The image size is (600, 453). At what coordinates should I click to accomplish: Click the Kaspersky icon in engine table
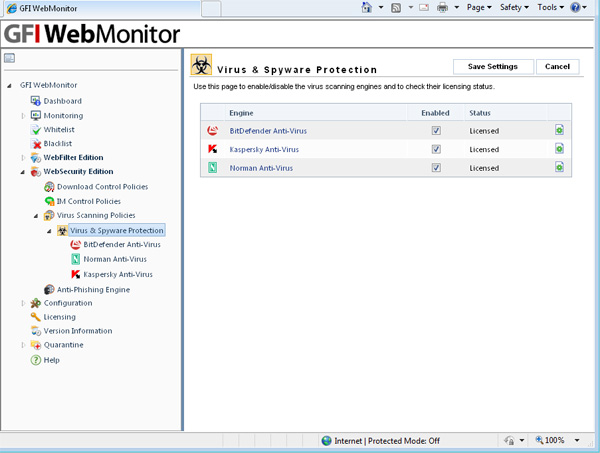click(212, 149)
